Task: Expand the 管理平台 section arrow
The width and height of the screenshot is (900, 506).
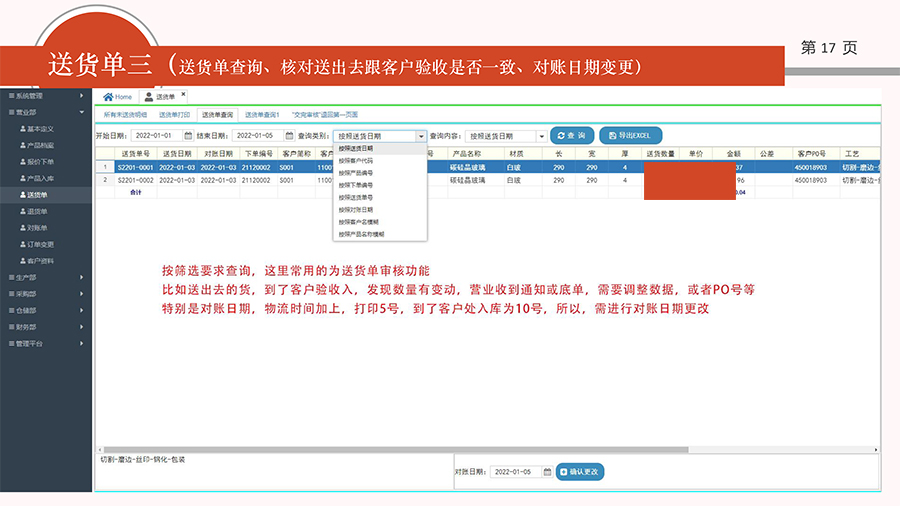Action: (82, 344)
